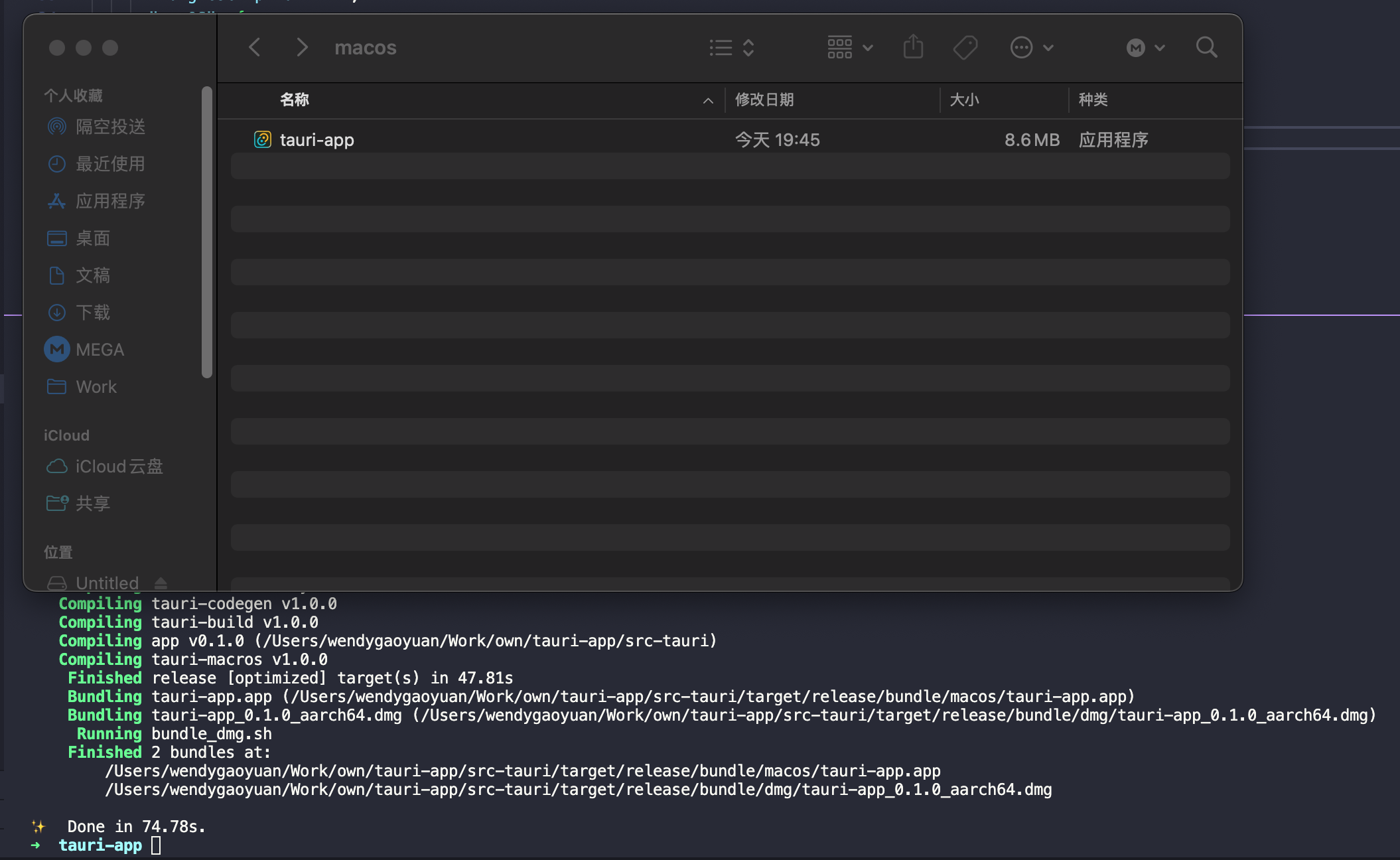Image resolution: width=1400 pixels, height=860 pixels.
Task: Click the 位置 section header
Action: point(58,552)
